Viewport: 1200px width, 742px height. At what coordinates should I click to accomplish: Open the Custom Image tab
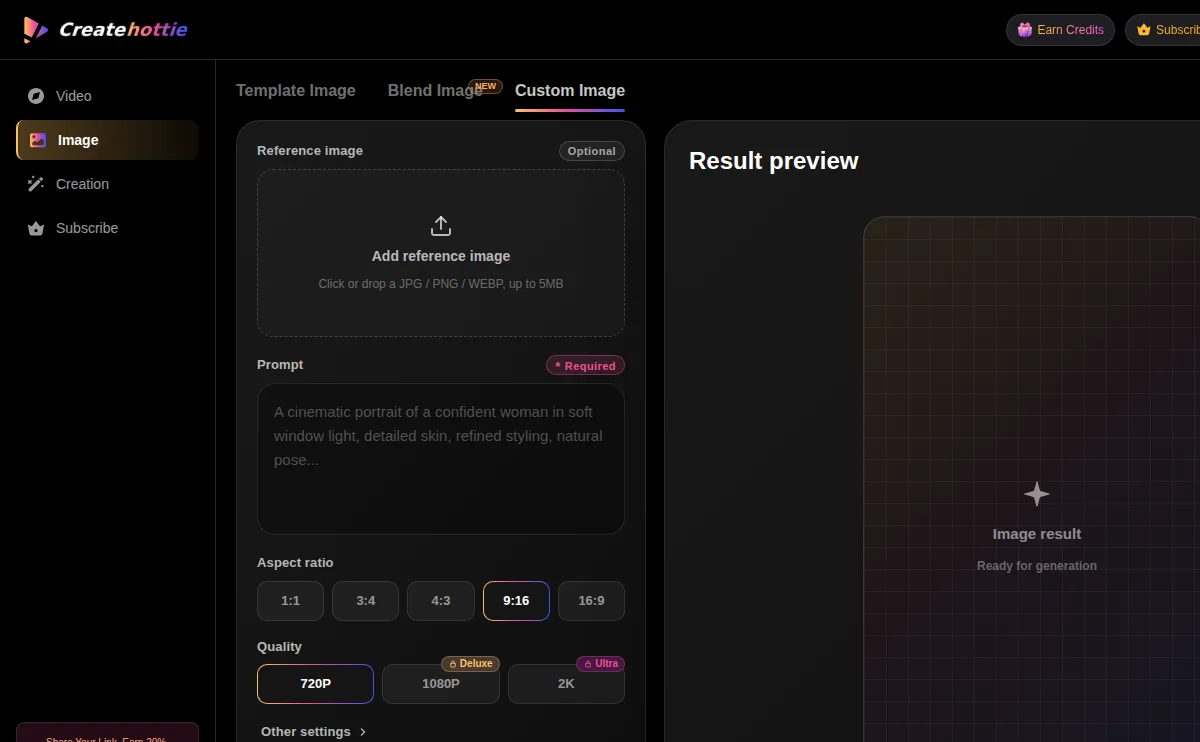[x=570, y=90]
